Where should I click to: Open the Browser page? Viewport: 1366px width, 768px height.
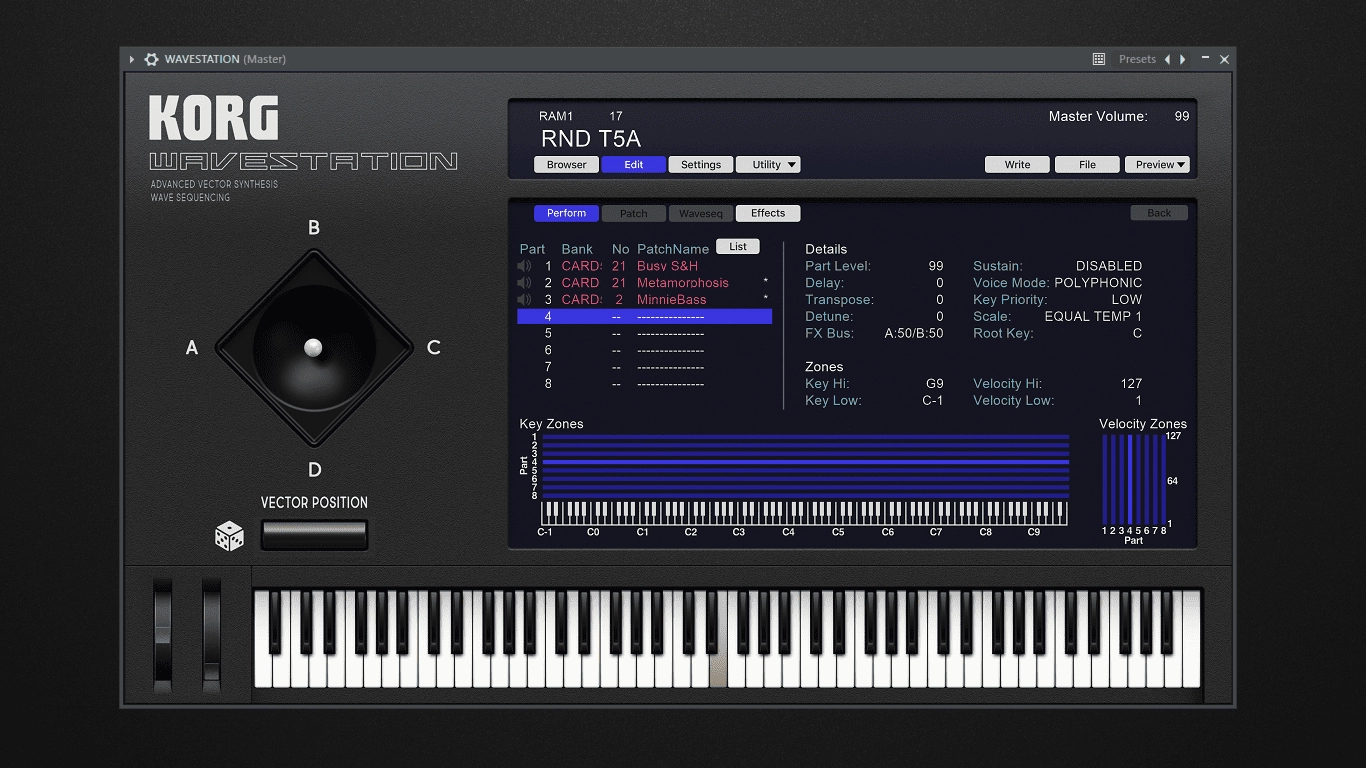click(566, 165)
